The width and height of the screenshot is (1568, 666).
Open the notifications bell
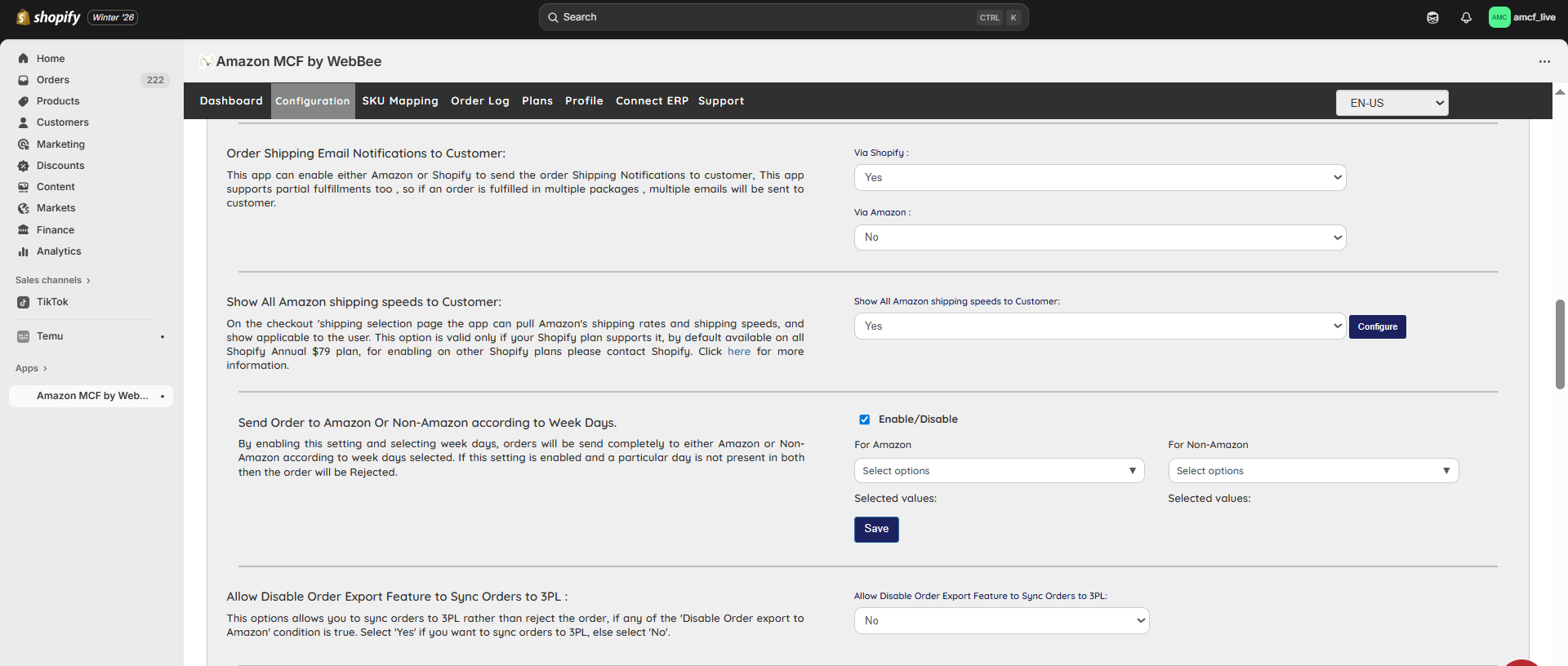pyautogui.click(x=1466, y=17)
